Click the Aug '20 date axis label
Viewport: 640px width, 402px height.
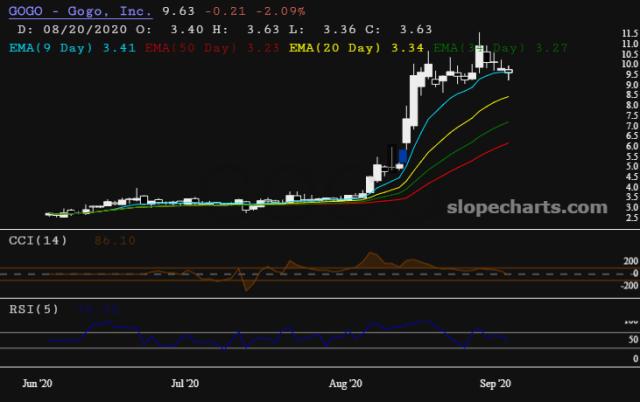(345, 383)
